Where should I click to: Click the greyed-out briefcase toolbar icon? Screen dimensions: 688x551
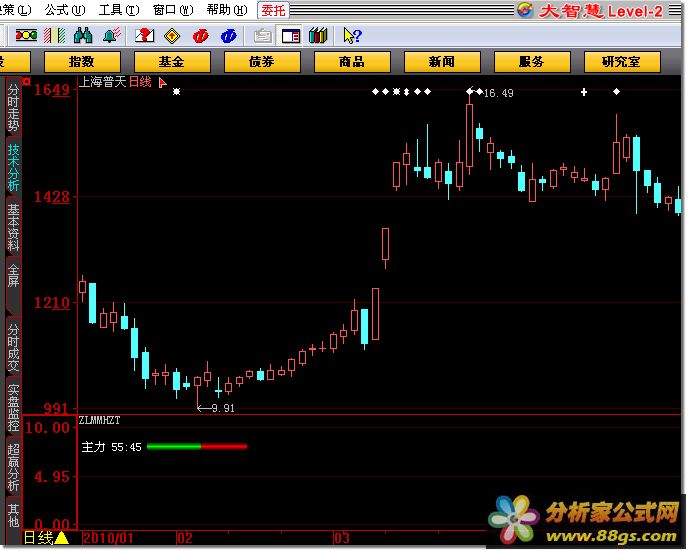coord(263,36)
